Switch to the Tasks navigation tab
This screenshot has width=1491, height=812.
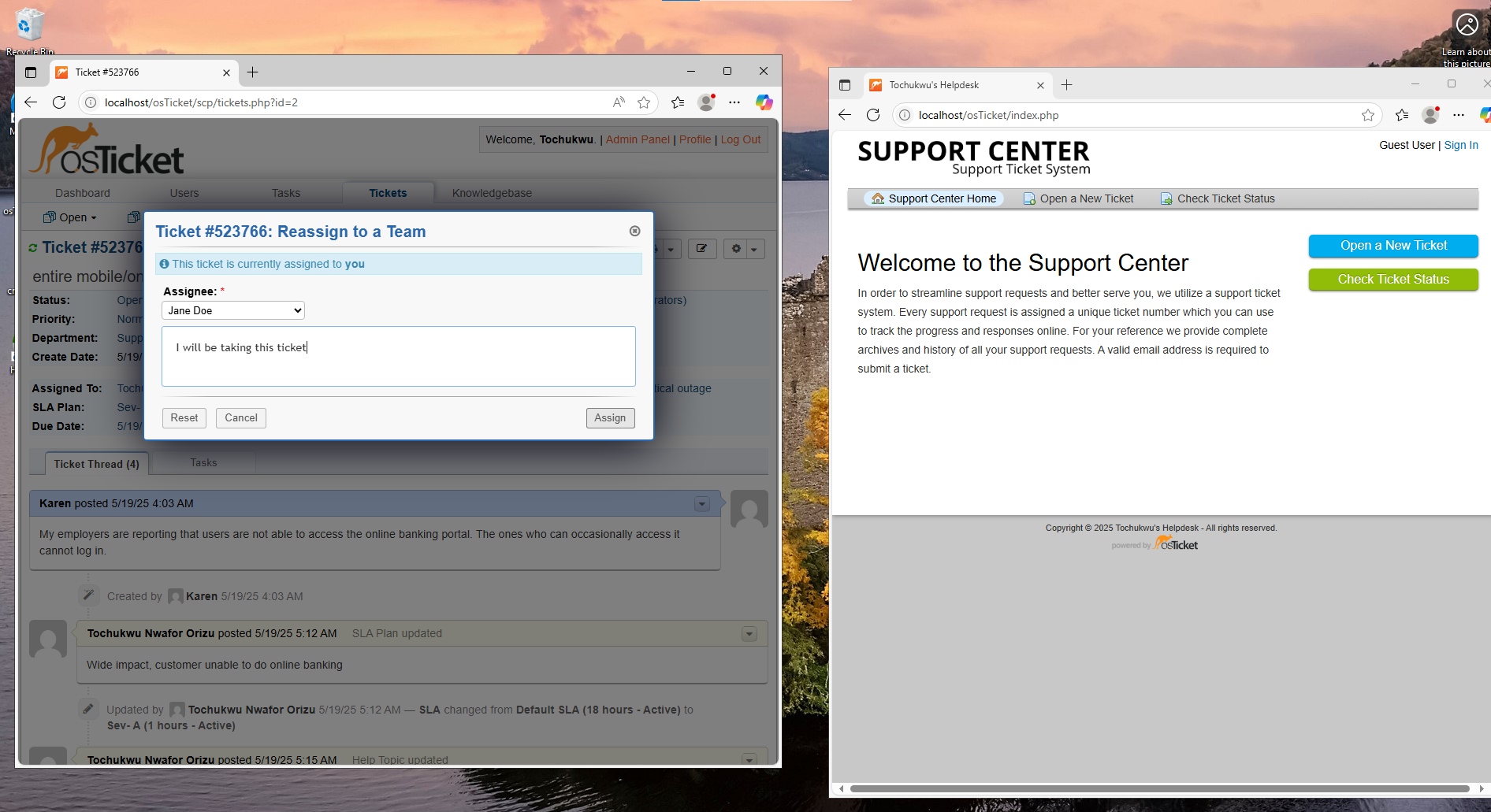(x=286, y=193)
